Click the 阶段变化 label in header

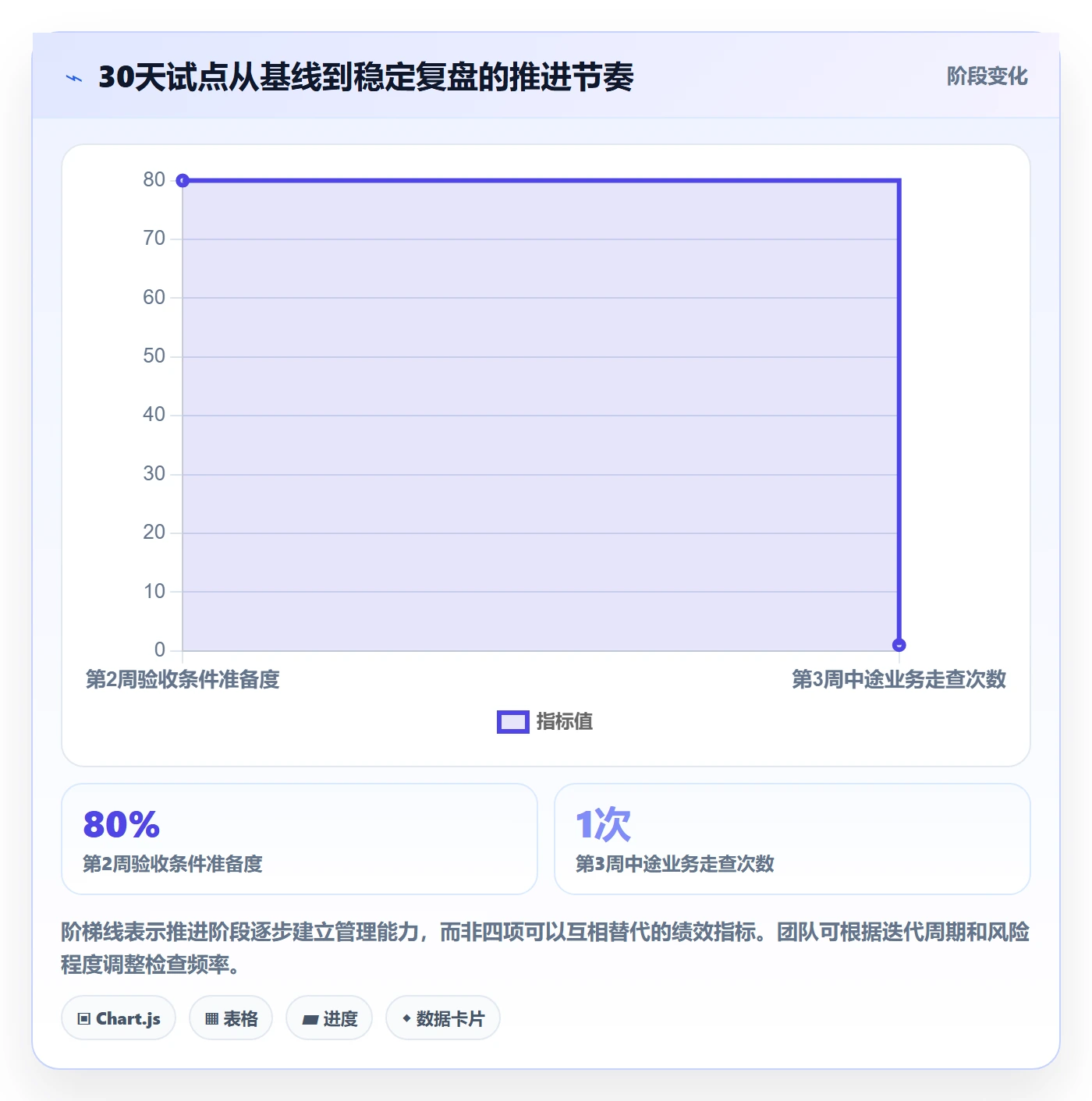(987, 76)
